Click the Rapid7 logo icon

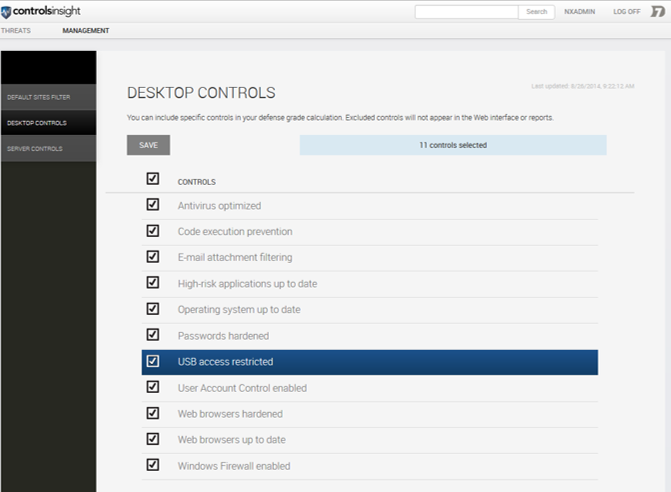pyautogui.click(x=658, y=12)
